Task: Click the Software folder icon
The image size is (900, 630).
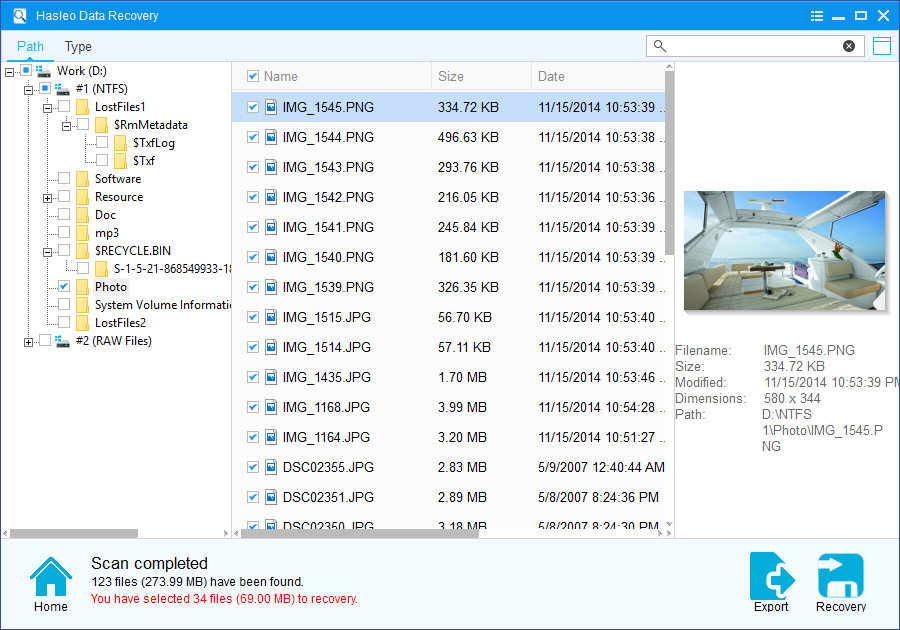Action: [83, 179]
